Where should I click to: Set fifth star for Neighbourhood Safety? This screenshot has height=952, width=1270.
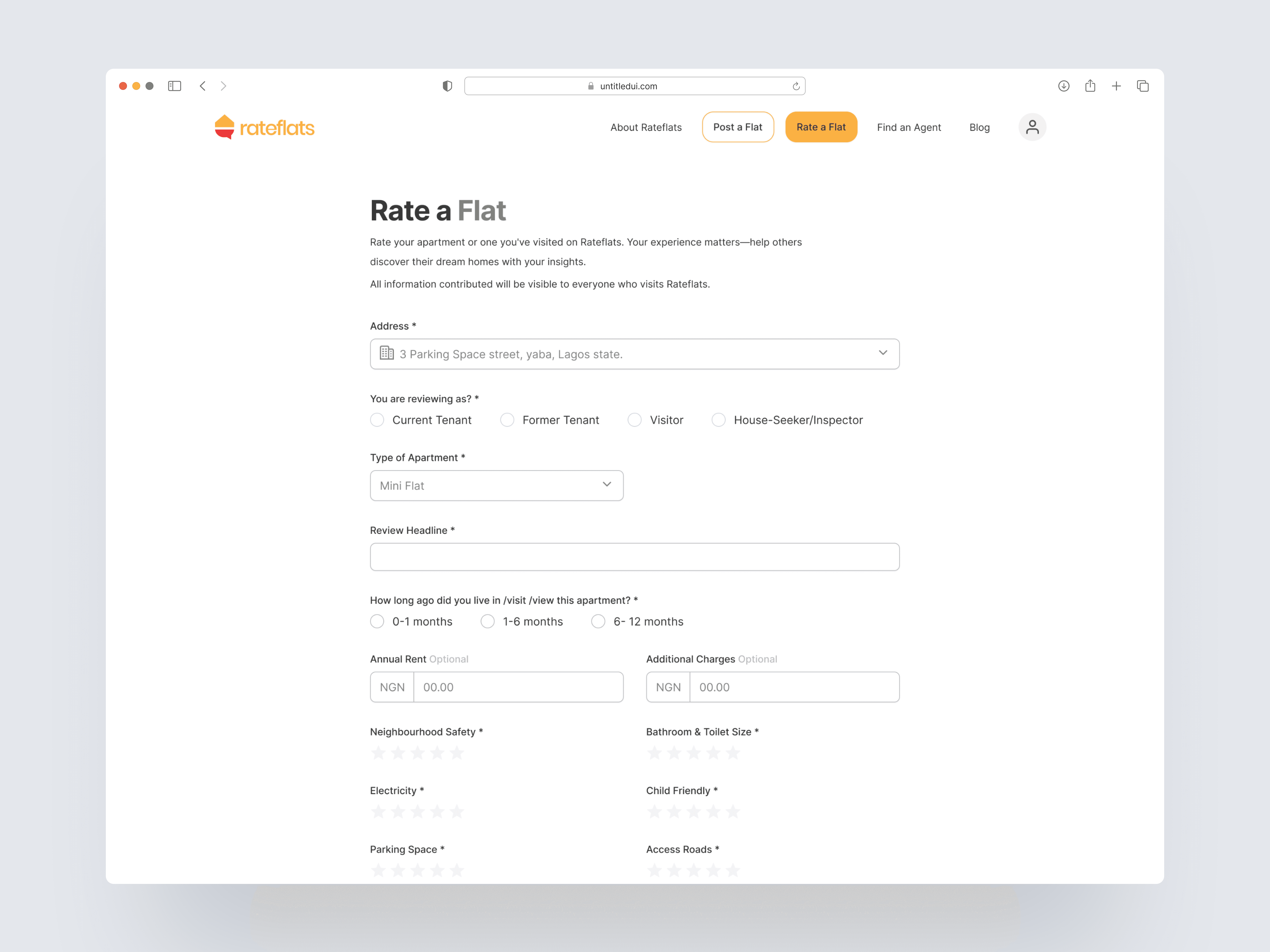tap(457, 753)
